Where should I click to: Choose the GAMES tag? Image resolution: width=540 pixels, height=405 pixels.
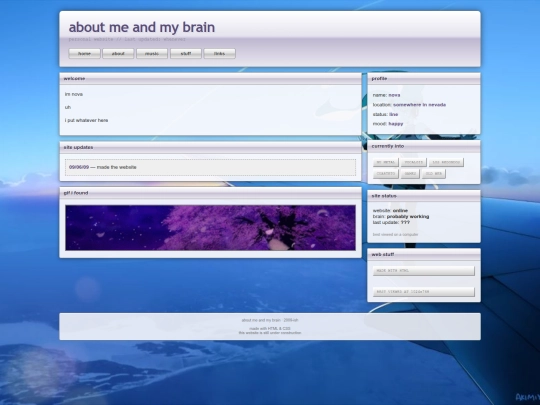(x=410, y=174)
